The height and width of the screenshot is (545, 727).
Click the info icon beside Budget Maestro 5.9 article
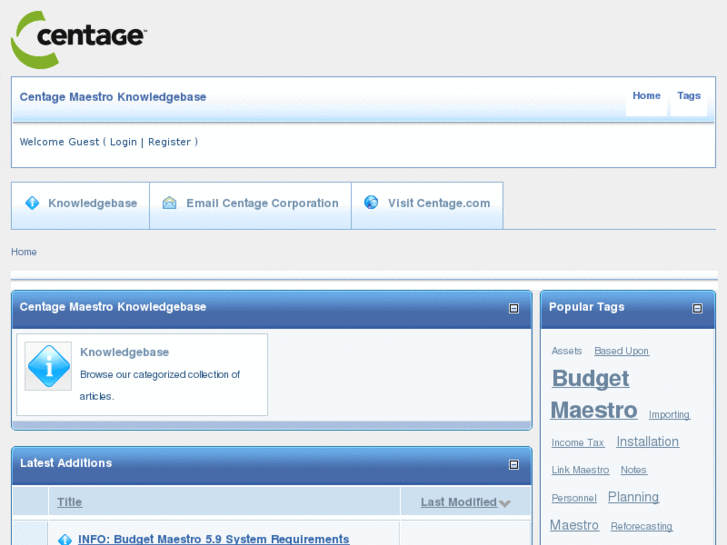pyautogui.click(x=65, y=539)
